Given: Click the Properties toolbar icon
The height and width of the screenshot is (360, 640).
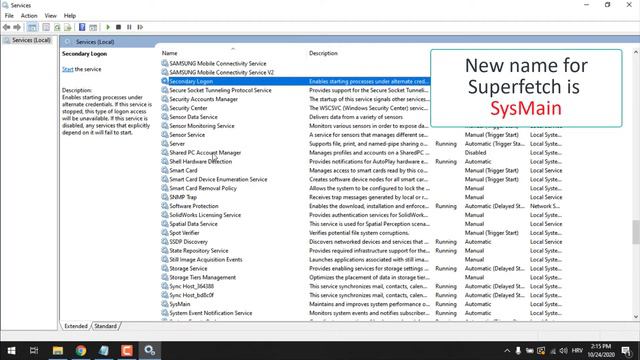Looking at the screenshot, I should 46,27.
